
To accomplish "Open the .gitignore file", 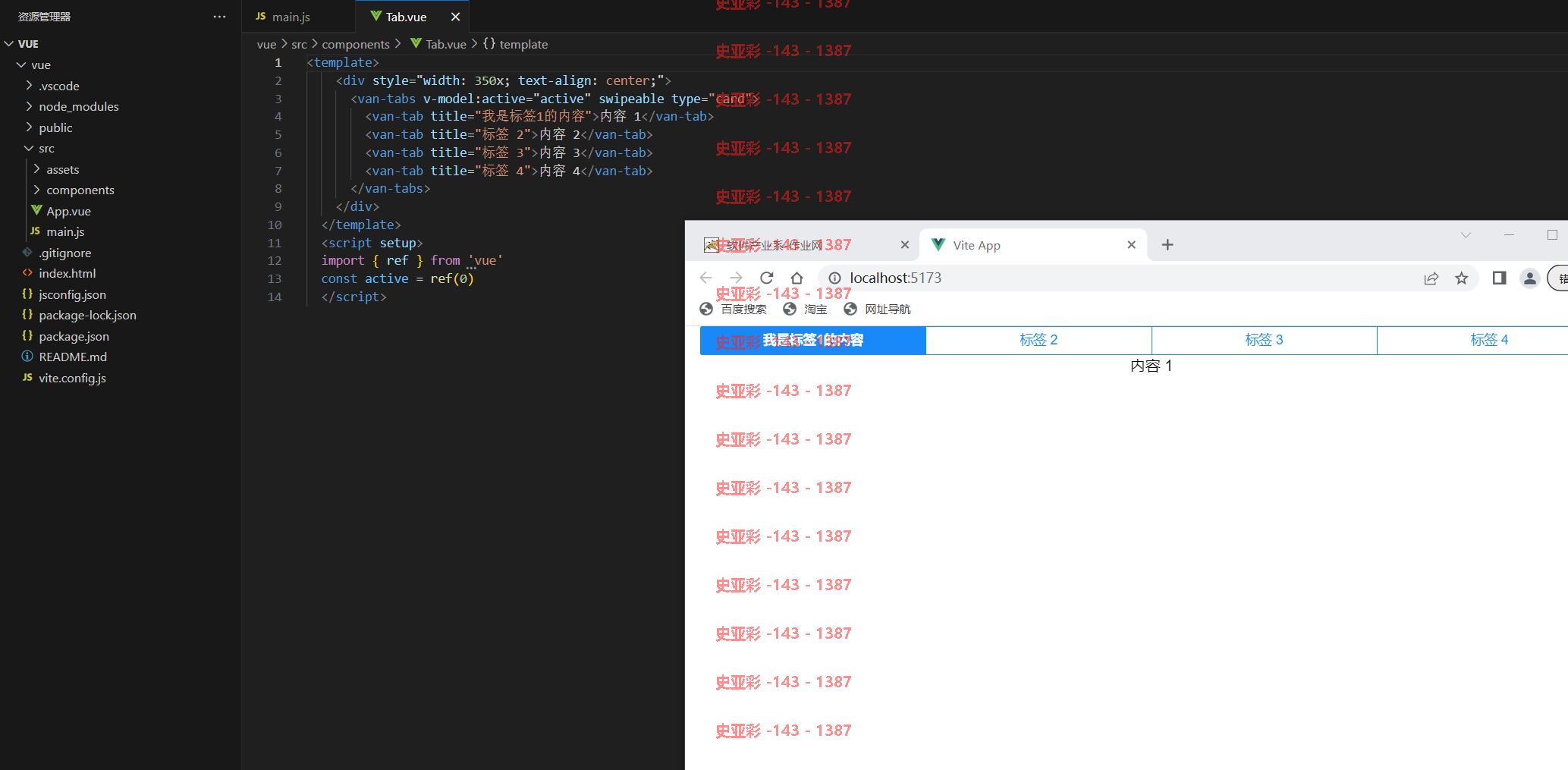I will coord(64,253).
